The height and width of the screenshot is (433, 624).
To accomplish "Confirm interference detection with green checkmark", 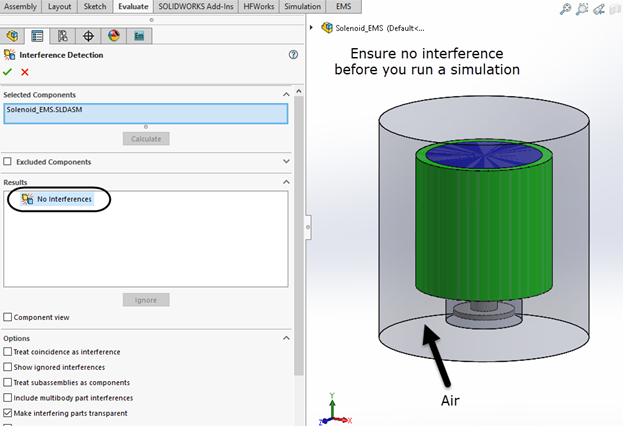I will click(8, 72).
